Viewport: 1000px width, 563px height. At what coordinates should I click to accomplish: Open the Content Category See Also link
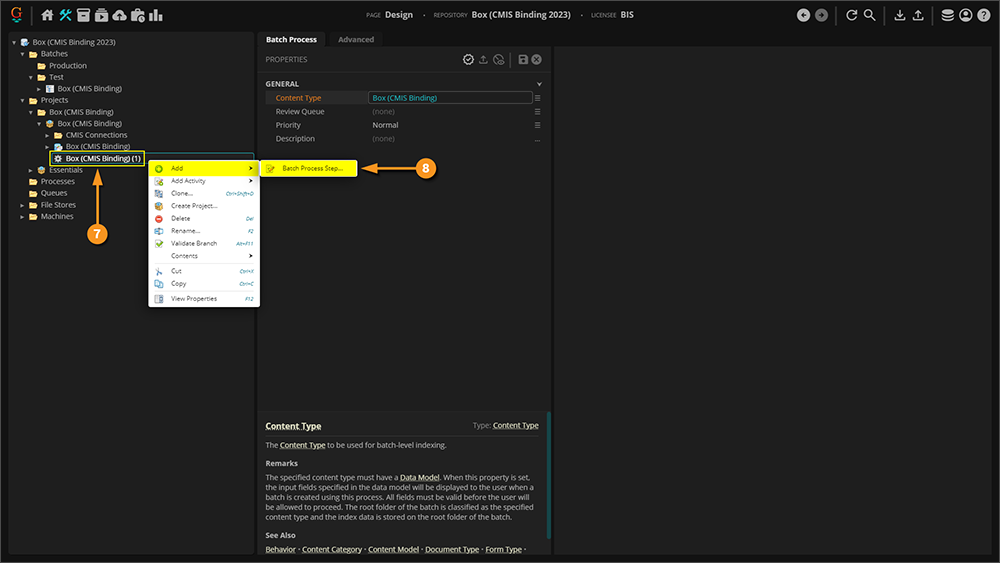[331, 549]
